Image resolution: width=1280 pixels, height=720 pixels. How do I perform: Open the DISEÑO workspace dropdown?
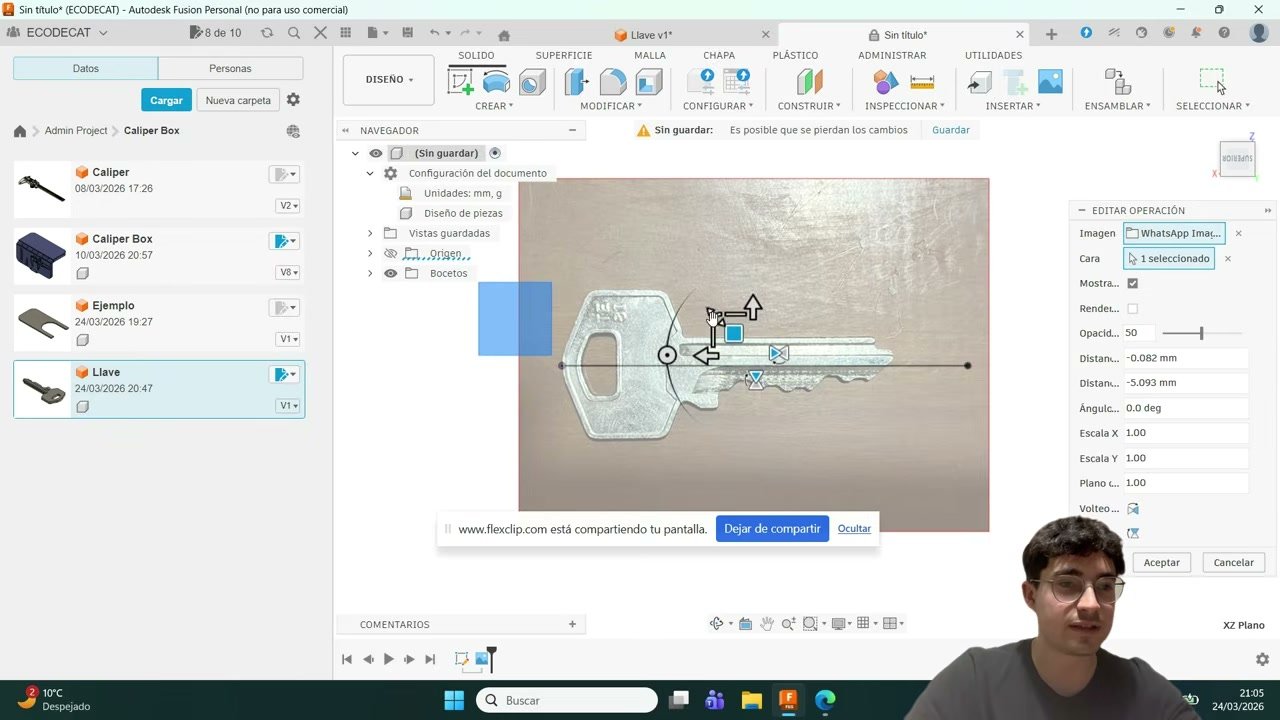[389, 80]
